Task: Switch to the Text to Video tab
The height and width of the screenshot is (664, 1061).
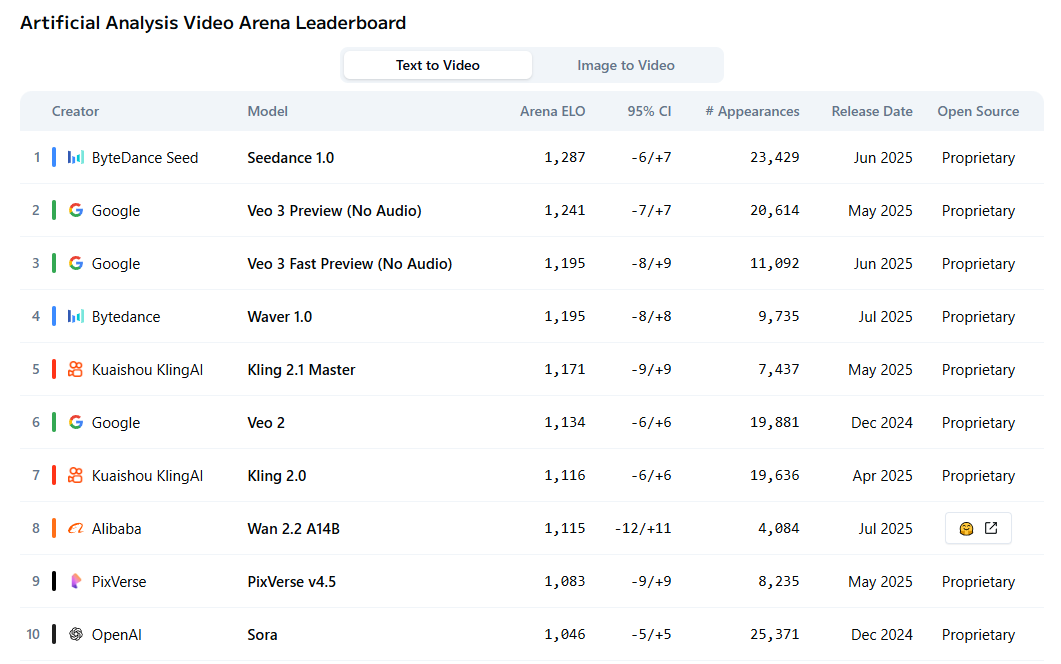Action: coord(438,66)
